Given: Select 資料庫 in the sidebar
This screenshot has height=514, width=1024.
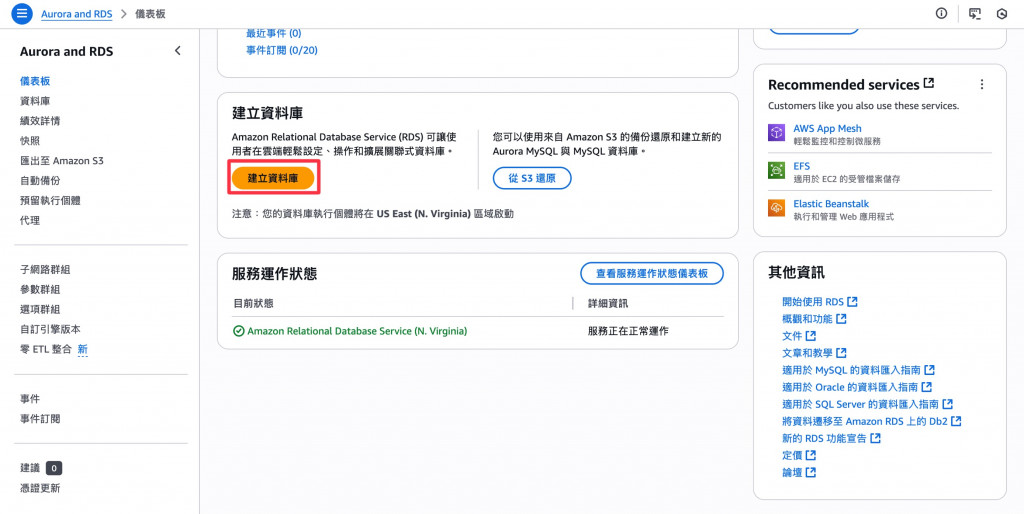Looking at the screenshot, I should tap(35, 101).
